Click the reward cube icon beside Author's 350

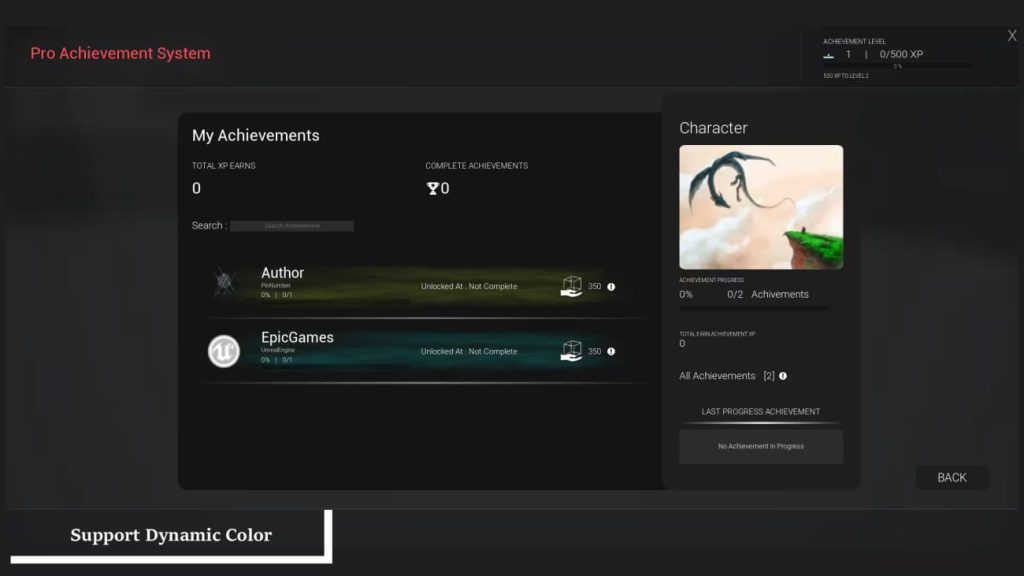[573, 286]
